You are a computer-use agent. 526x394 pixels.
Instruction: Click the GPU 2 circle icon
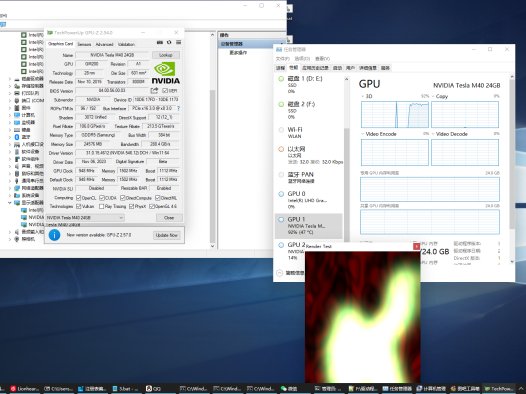pos(281,245)
